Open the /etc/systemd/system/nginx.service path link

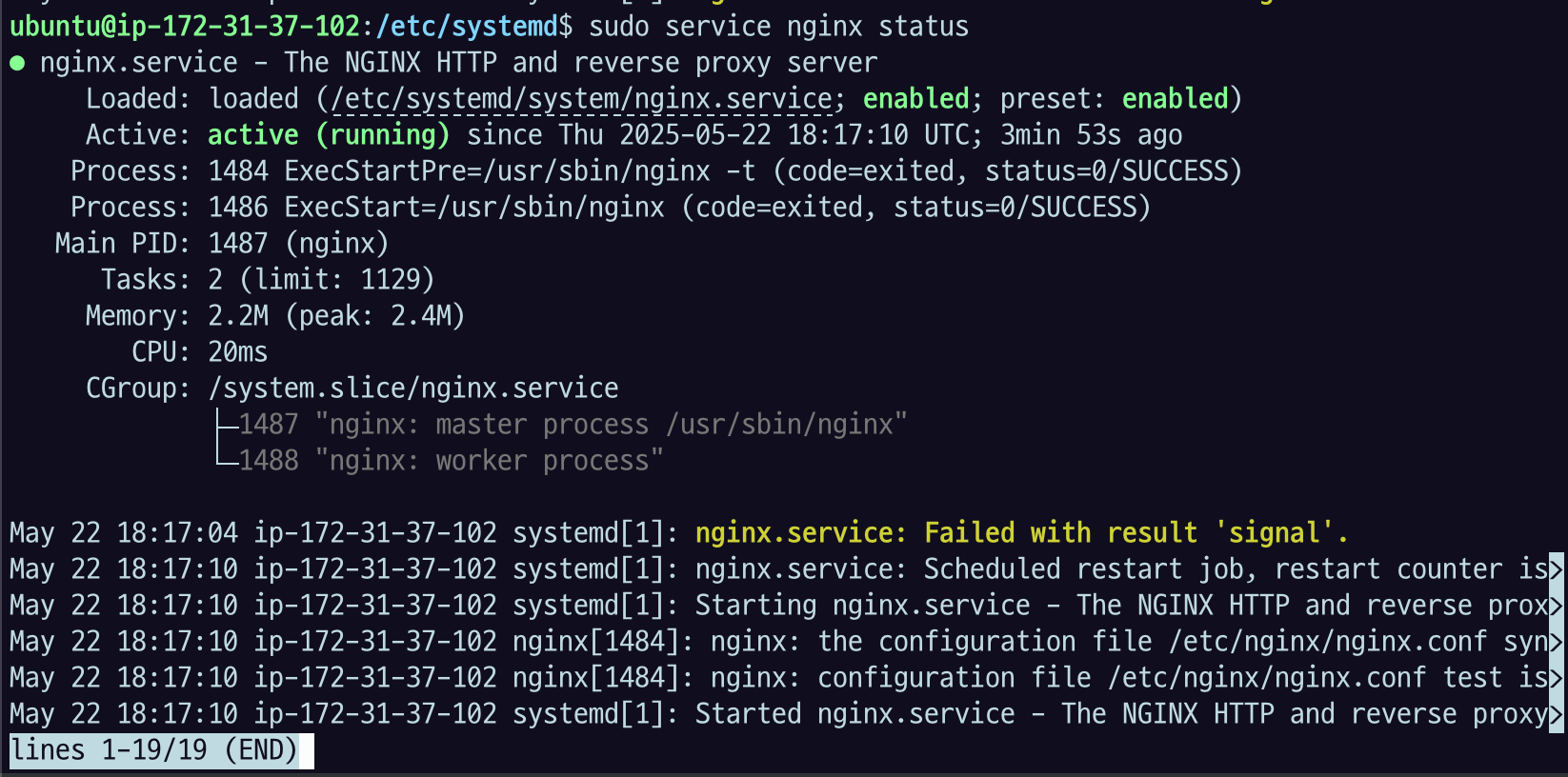[581, 99]
